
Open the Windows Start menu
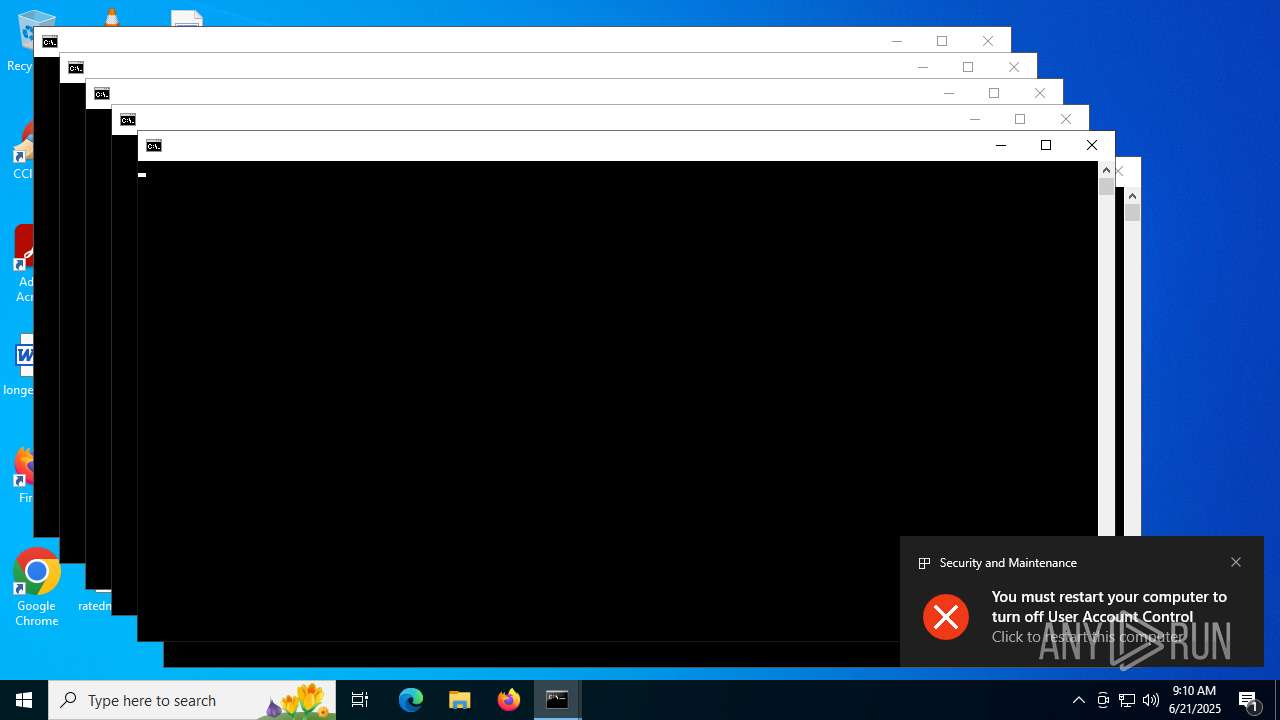pyautogui.click(x=24, y=700)
